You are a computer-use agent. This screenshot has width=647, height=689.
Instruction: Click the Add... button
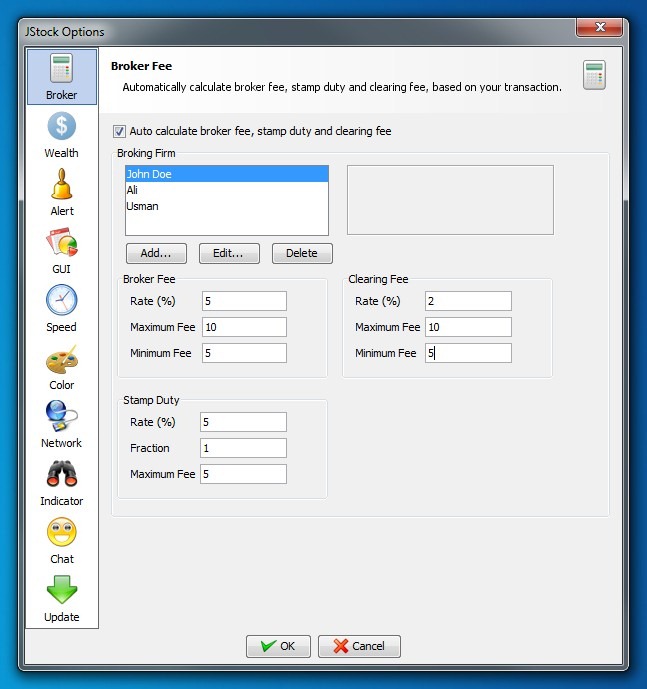click(156, 253)
